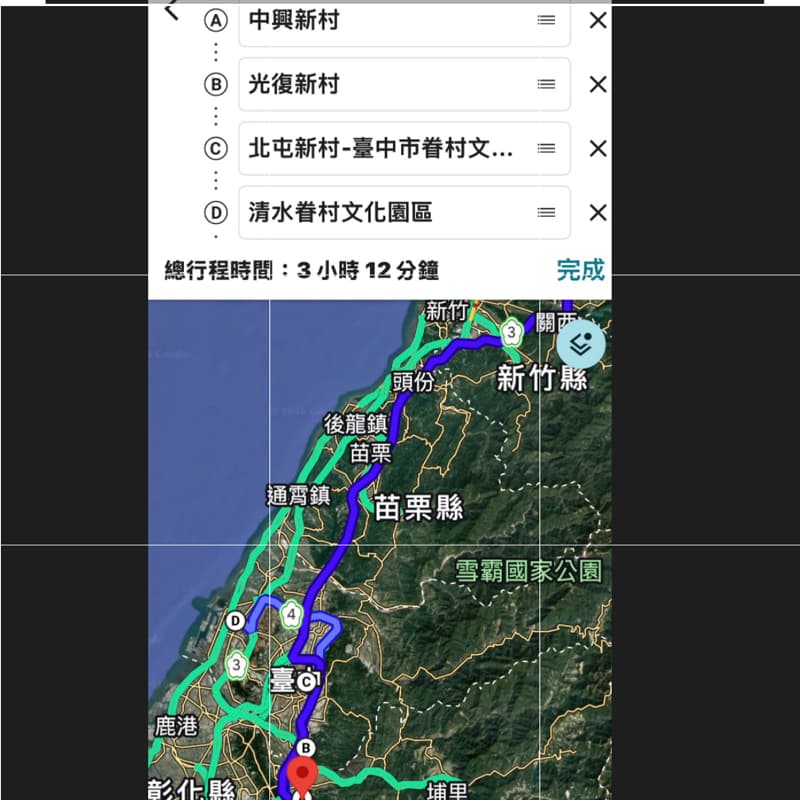Tap waypoint marker D on map

(x=235, y=621)
